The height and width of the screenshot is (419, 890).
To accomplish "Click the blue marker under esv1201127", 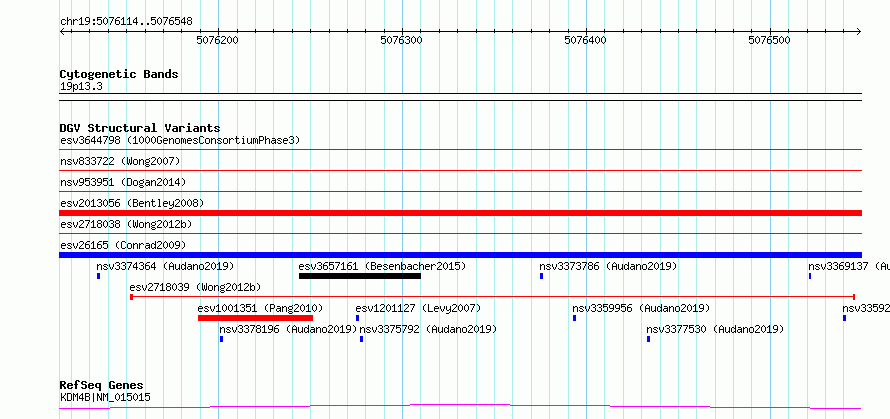I will coord(358,318).
